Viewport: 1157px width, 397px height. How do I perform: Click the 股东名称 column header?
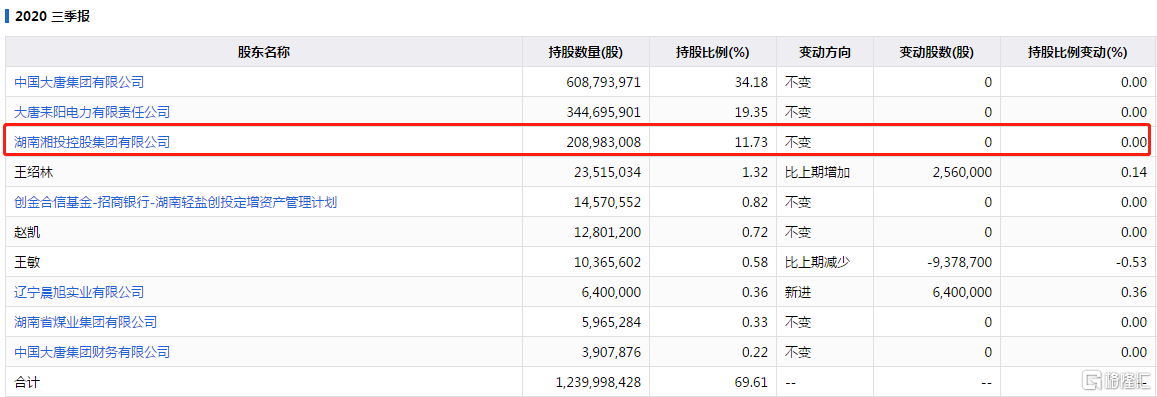pyautogui.click(x=263, y=52)
